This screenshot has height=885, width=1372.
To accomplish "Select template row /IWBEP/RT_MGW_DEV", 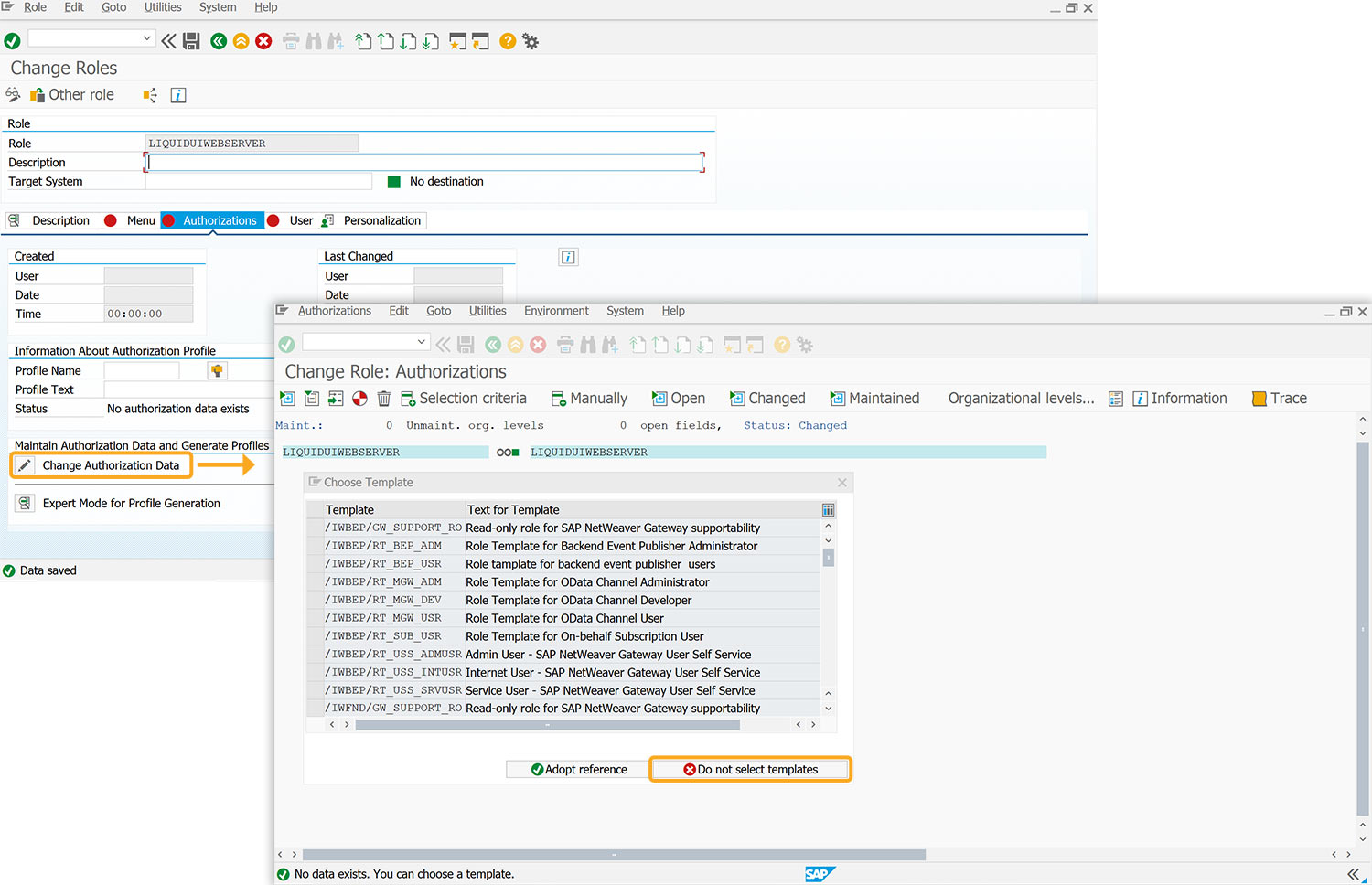I will pyautogui.click(x=563, y=601).
